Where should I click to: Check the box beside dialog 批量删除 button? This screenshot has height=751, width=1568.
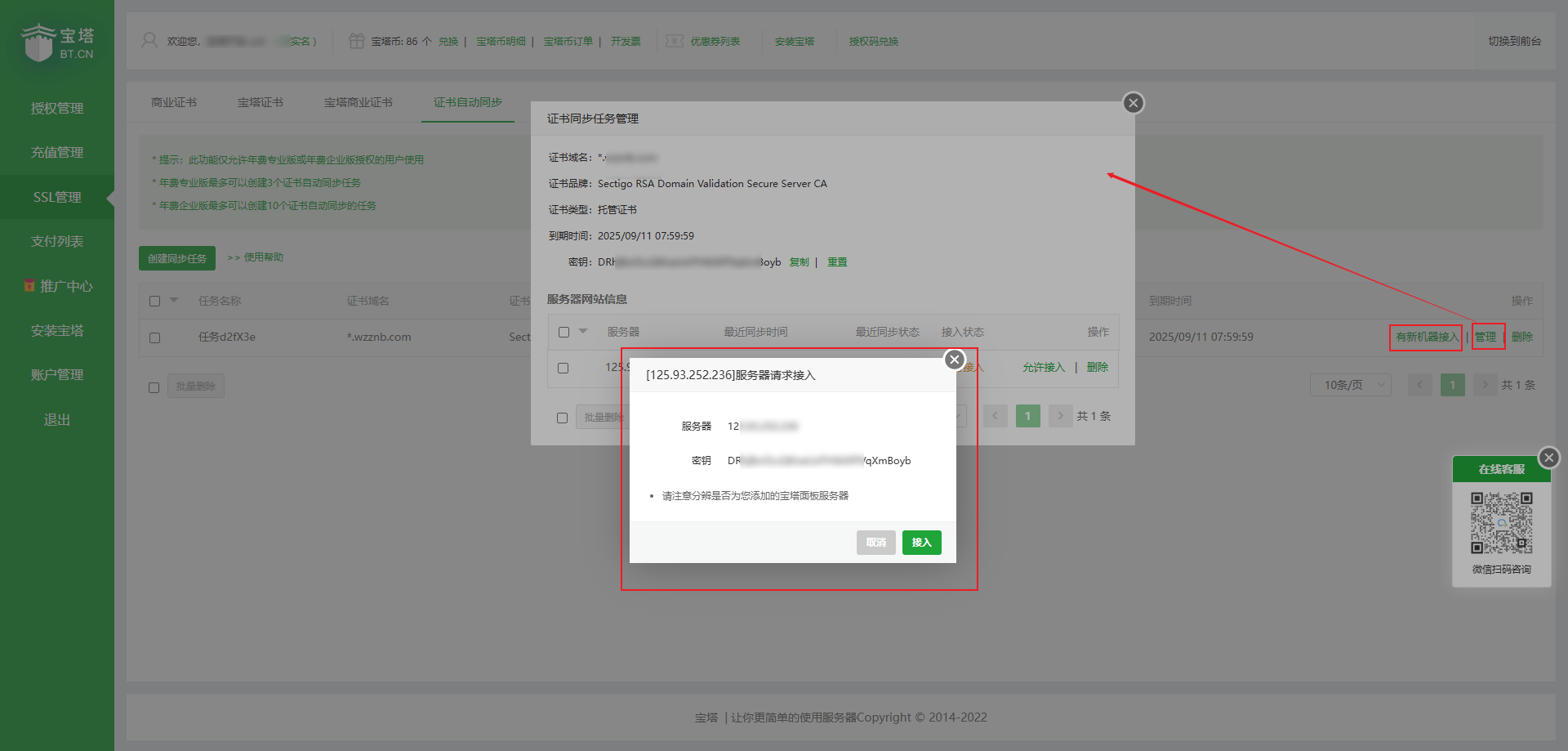click(x=562, y=418)
